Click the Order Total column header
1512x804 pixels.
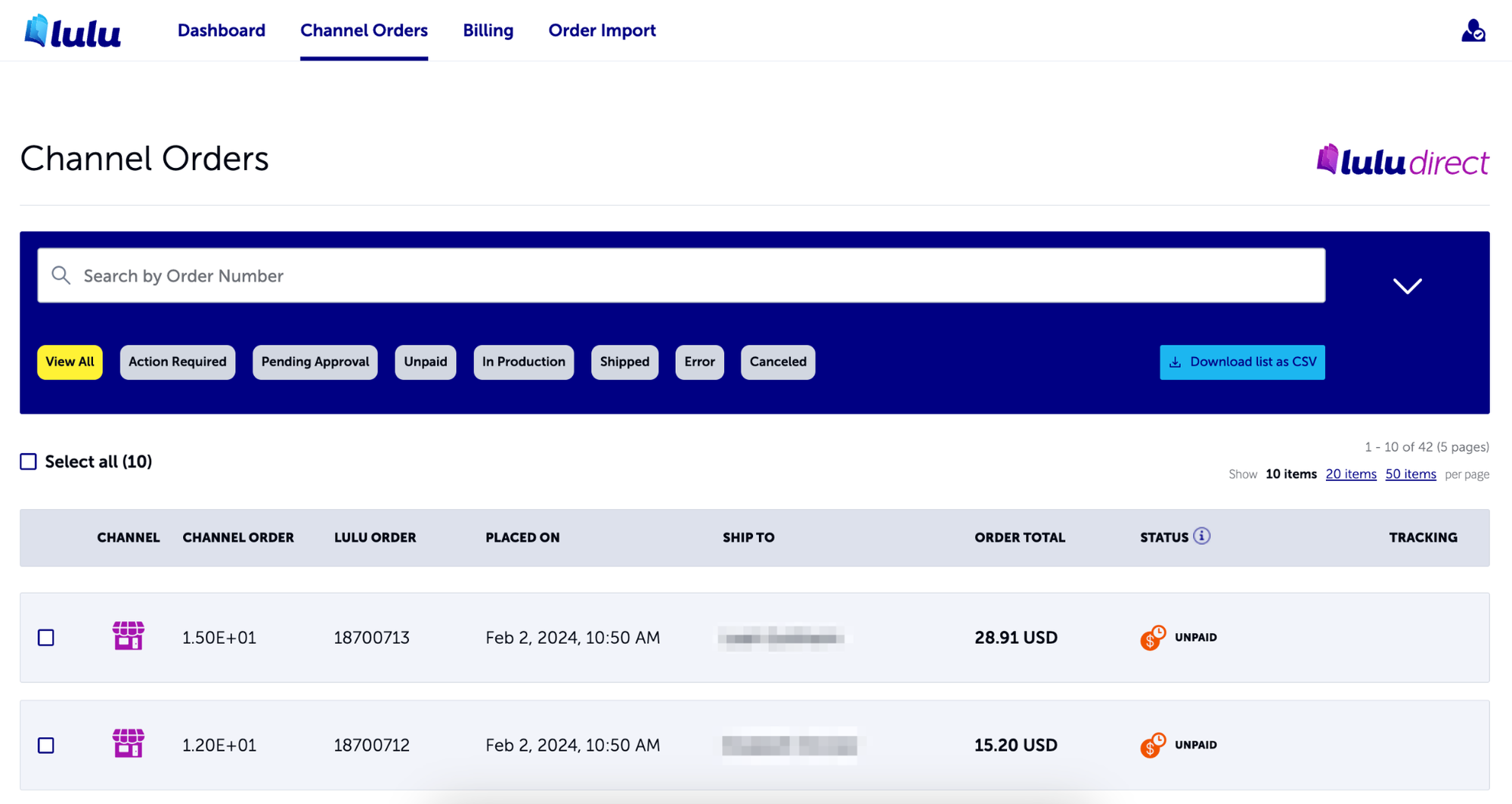coord(1019,538)
